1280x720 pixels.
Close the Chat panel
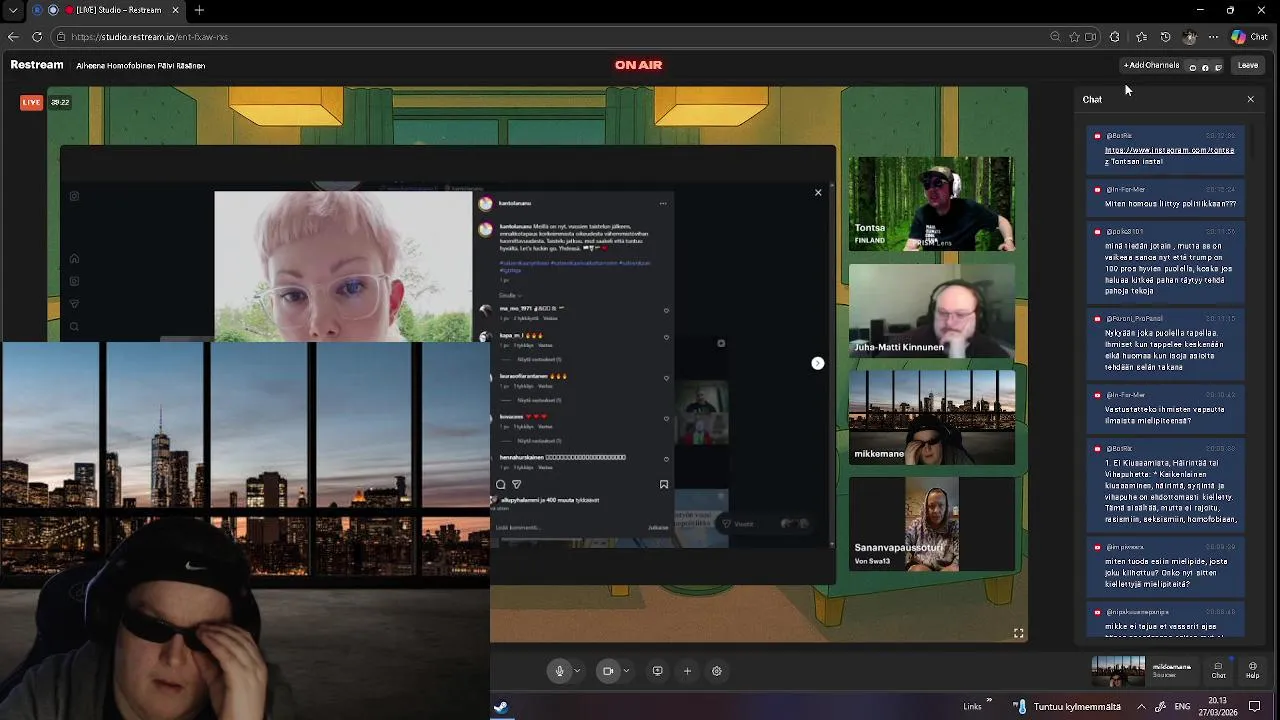pyautogui.click(x=1250, y=99)
